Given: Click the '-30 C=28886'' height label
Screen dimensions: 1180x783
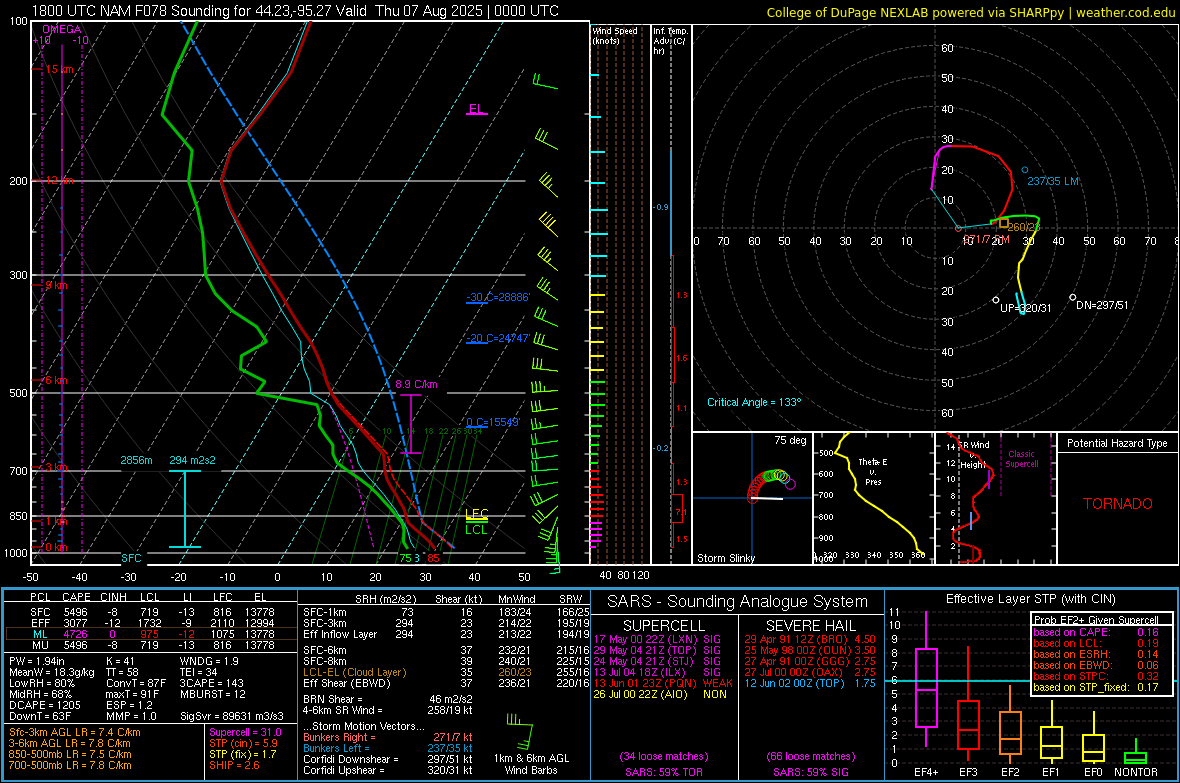Looking at the screenshot, I should [x=498, y=297].
